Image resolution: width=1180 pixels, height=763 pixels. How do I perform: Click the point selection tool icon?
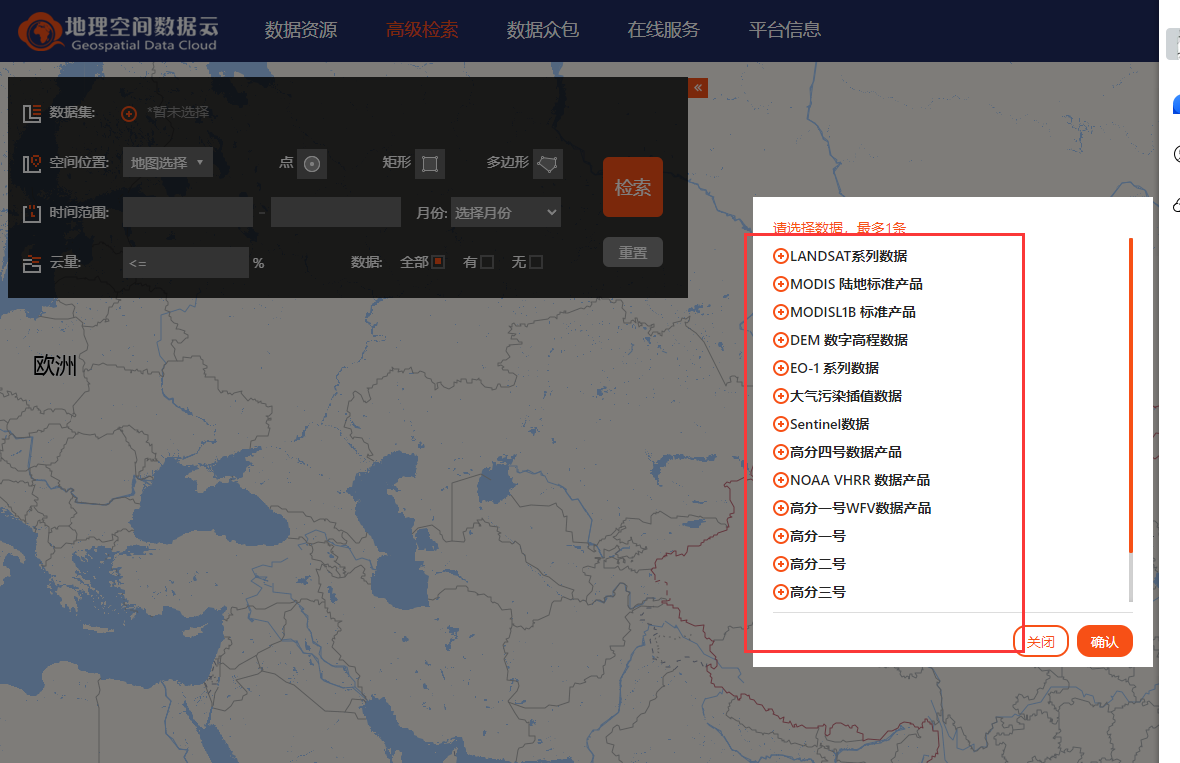coord(312,164)
